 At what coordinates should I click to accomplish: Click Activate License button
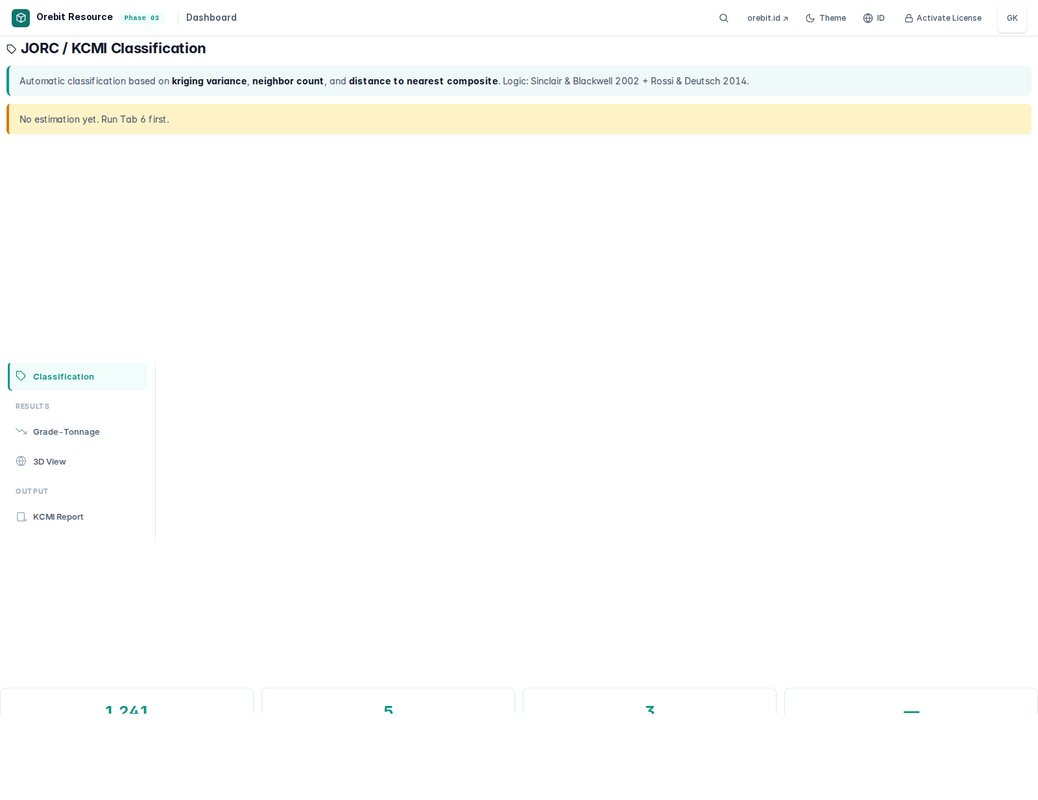[943, 18]
